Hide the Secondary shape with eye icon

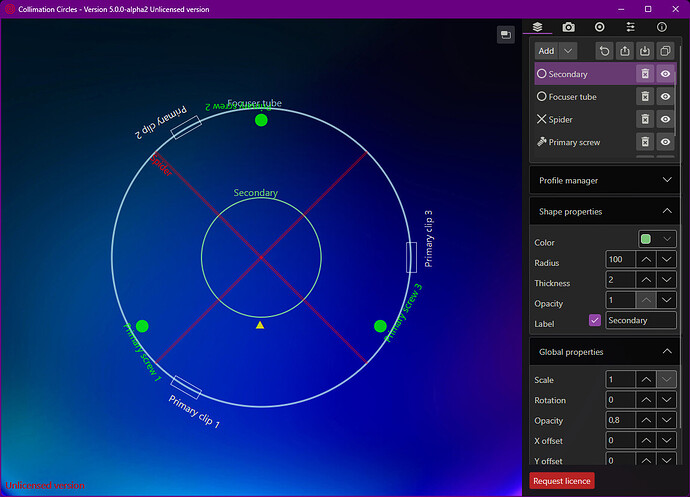[665, 74]
